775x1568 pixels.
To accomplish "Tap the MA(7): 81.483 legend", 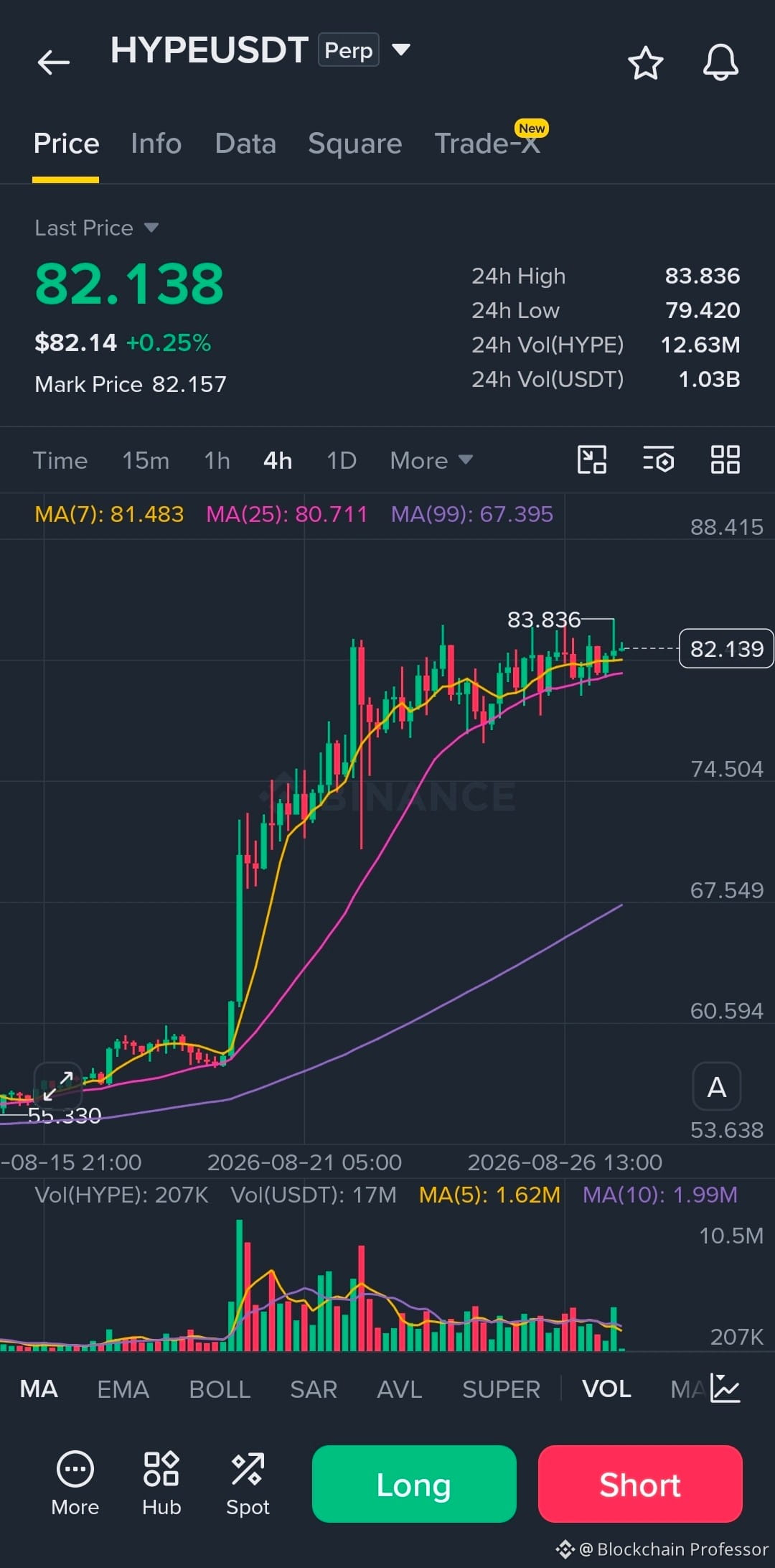I will 109,514.
